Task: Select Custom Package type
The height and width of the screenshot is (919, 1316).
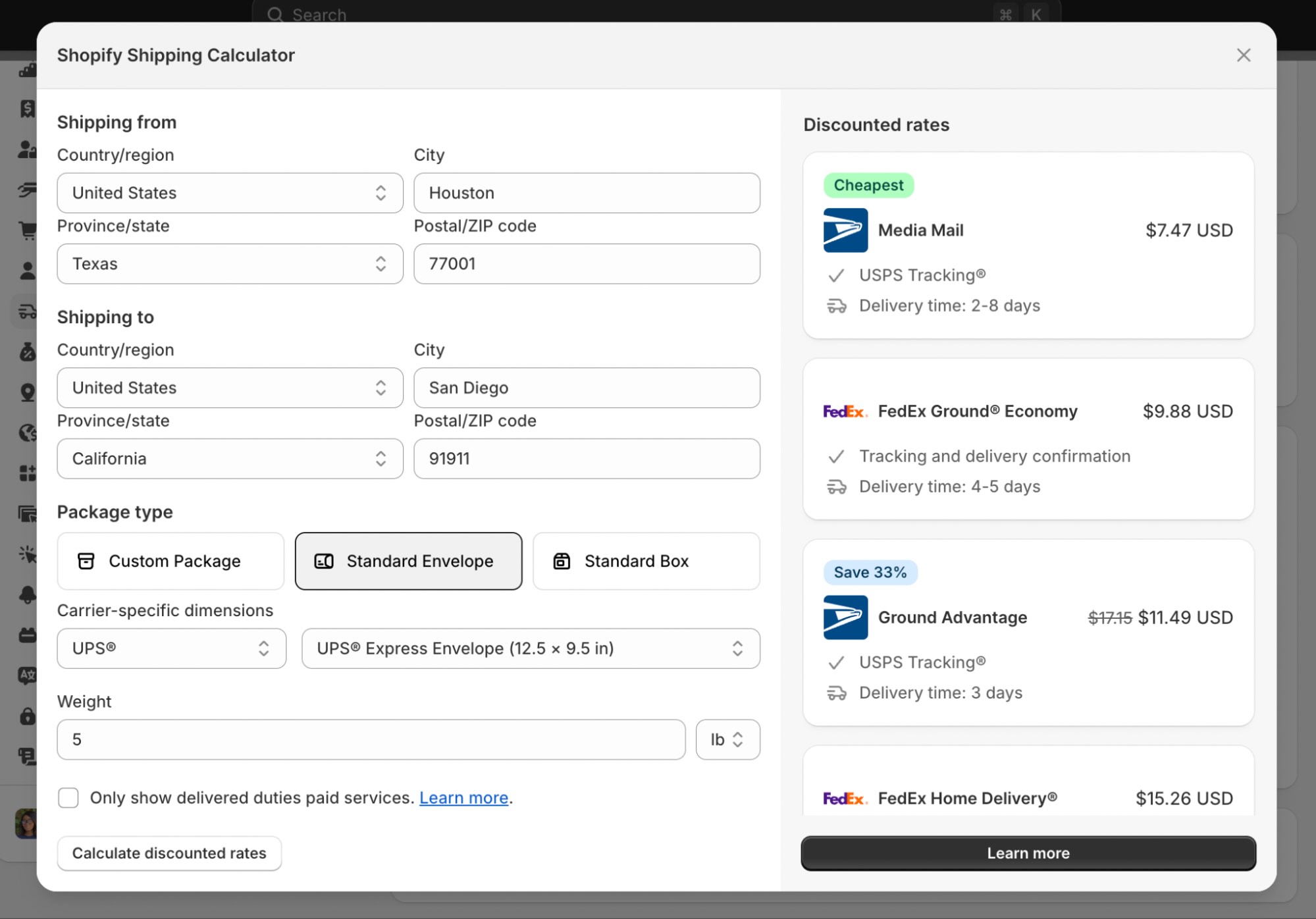Action: (x=171, y=561)
